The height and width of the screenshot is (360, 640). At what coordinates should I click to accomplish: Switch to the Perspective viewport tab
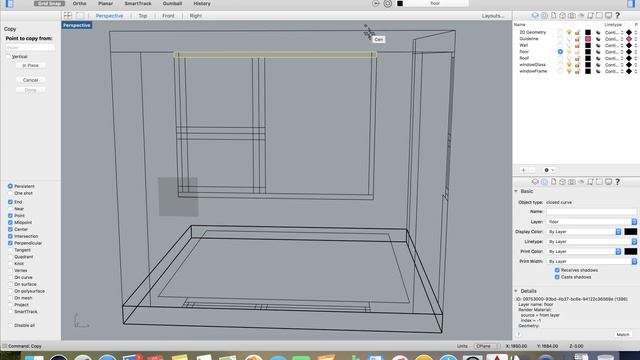point(109,16)
